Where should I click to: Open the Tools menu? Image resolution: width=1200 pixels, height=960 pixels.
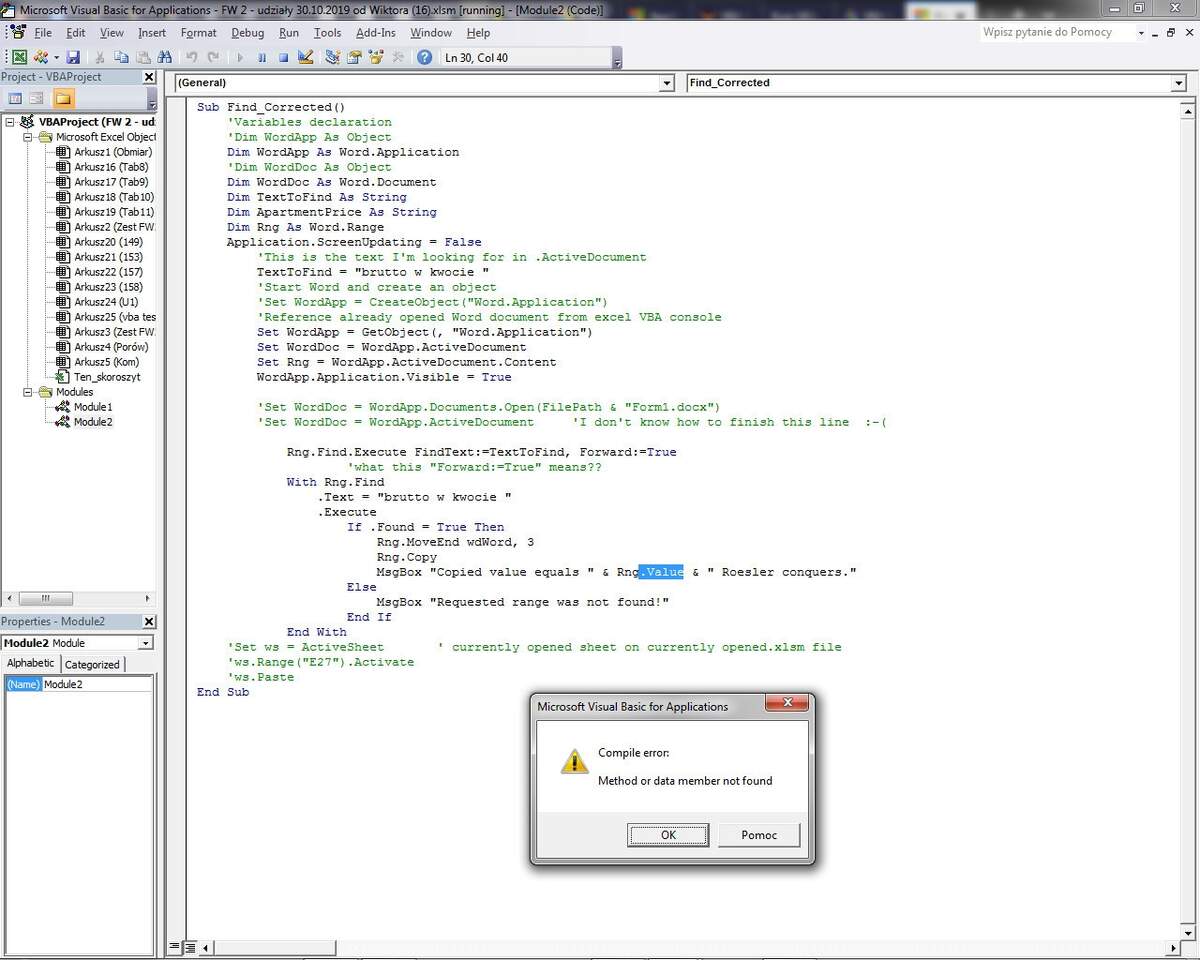[x=327, y=33]
